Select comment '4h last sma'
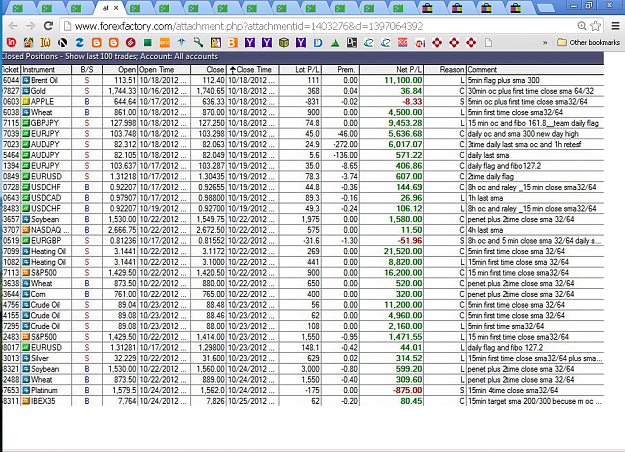This screenshot has width=625, height=452. coord(485,230)
